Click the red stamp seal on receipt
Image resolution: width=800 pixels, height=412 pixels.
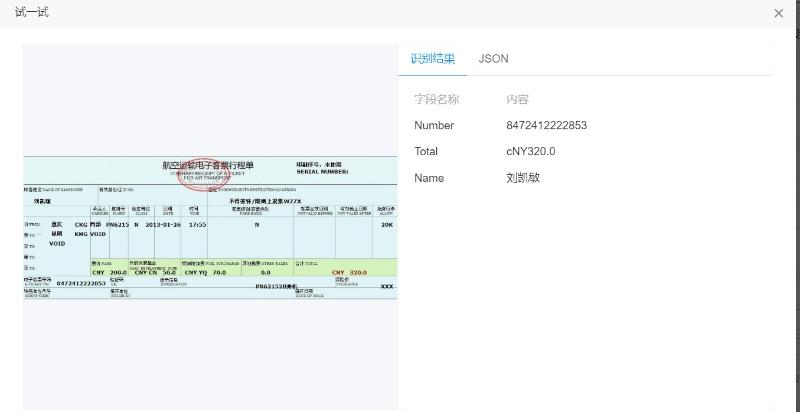pyautogui.click(x=204, y=175)
